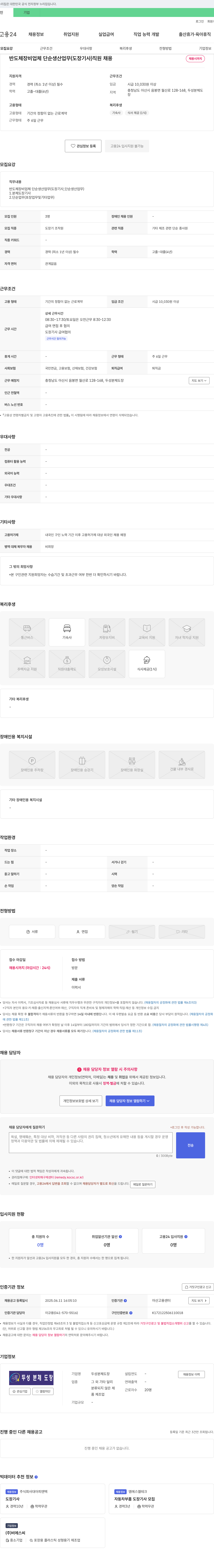Viewport: 214px width, 1568px height.
Task: Click the 면접 screening method box
Action: [82, 931]
